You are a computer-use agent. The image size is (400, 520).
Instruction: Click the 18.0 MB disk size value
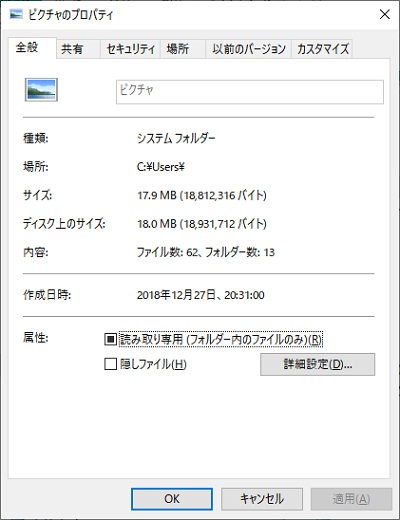202,224
